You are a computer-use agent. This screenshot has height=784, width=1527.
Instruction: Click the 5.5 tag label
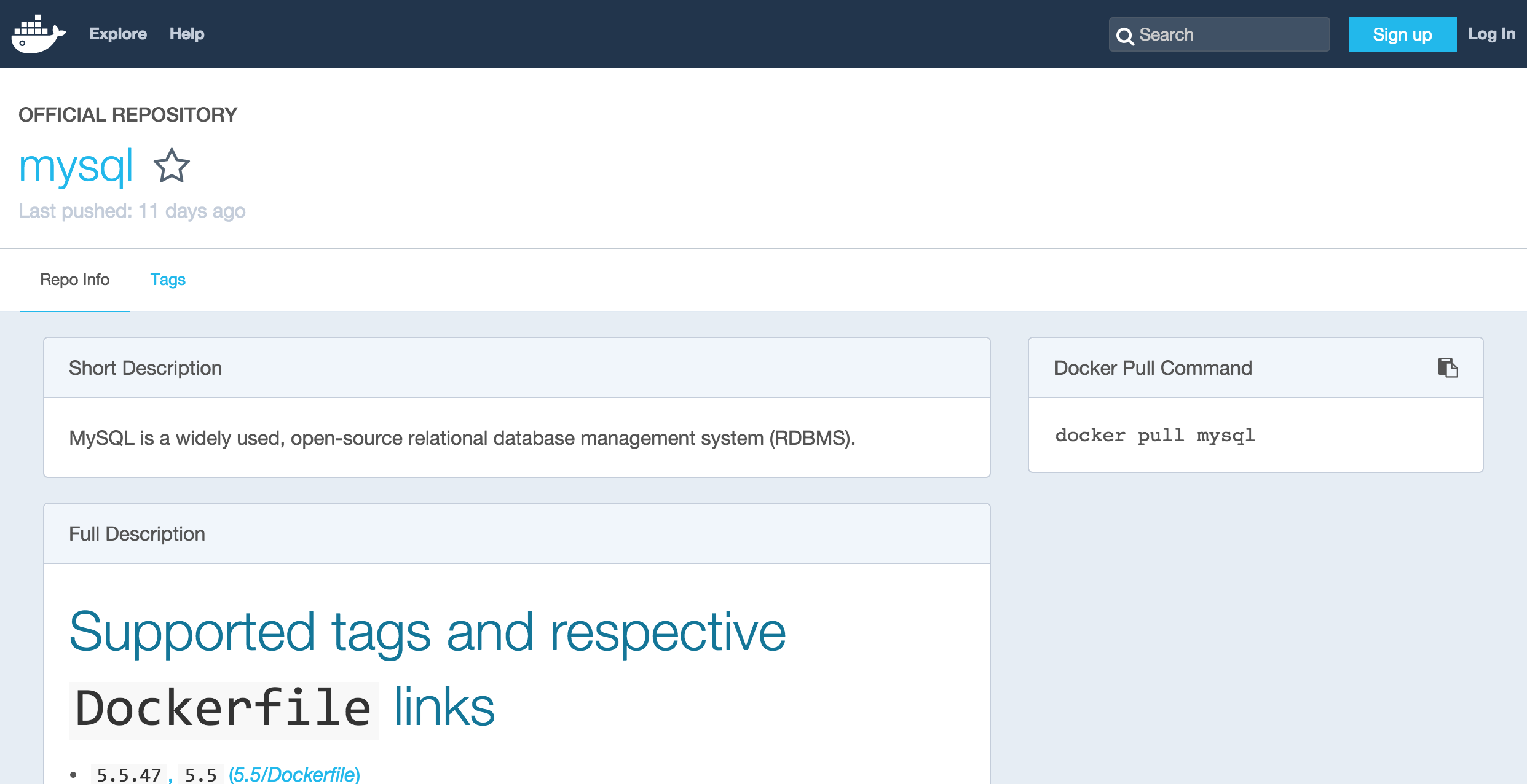pyautogui.click(x=201, y=774)
